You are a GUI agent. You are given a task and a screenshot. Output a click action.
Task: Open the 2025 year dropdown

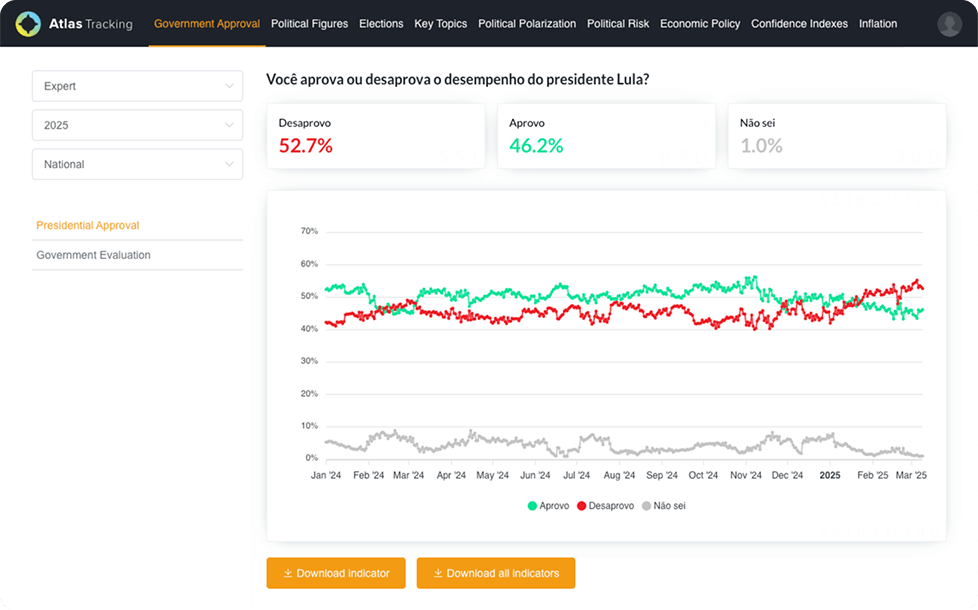coord(137,125)
